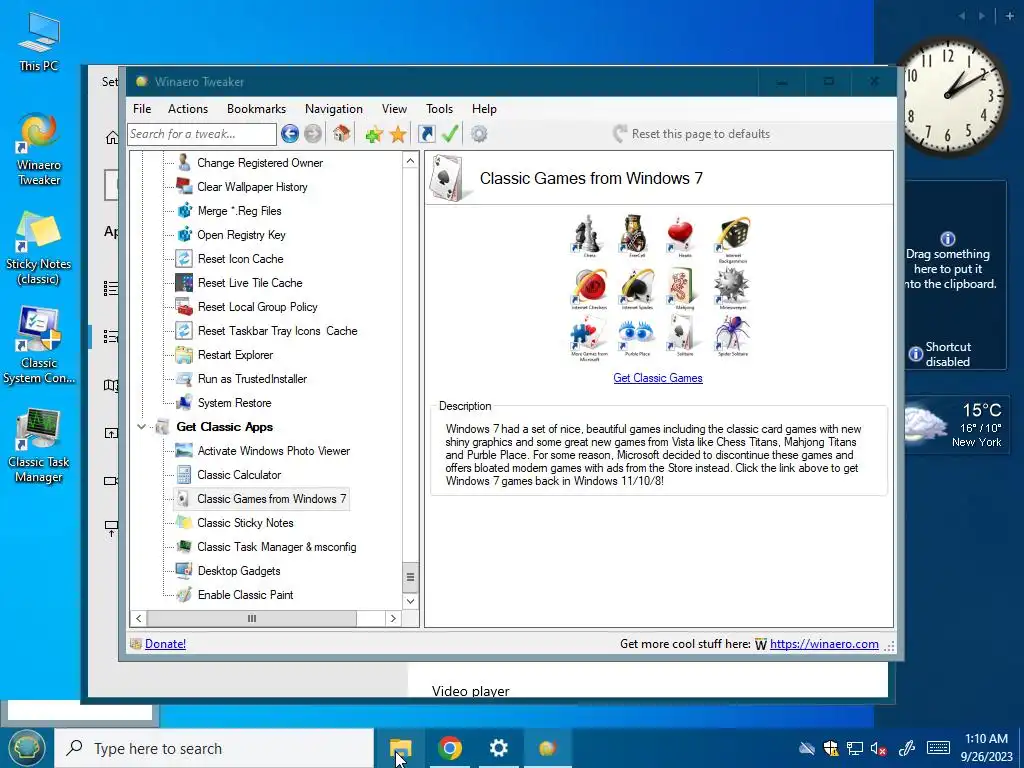The width and height of the screenshot is (1024, 768).
Task: Click the Donate! link
Action: [165, 644]
